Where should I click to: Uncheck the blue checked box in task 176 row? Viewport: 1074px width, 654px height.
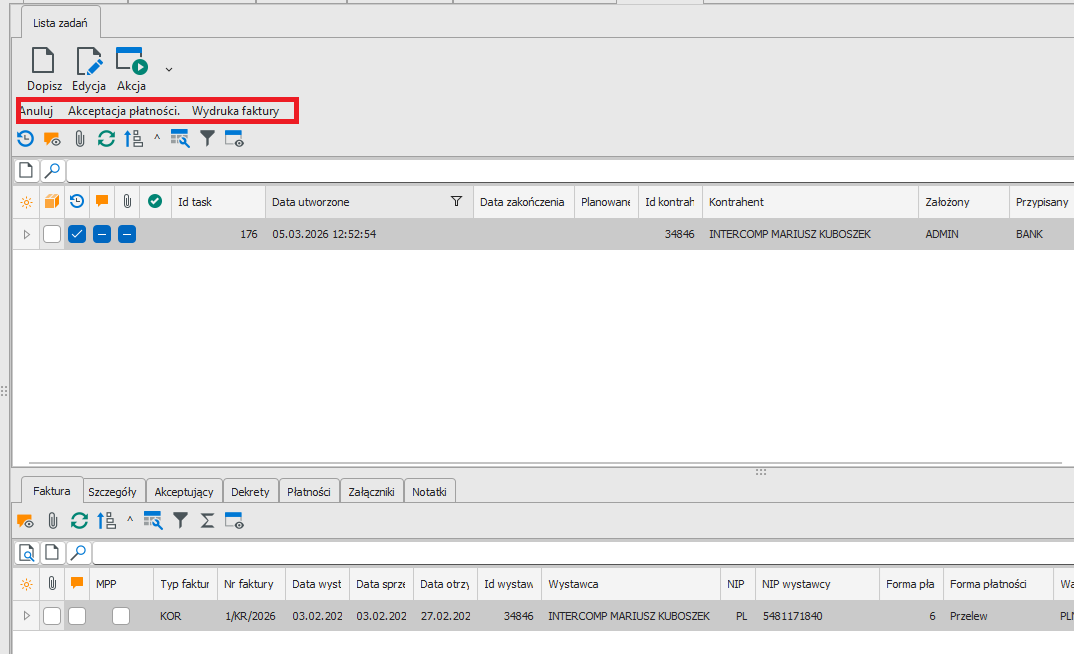click(x=77, y=234)
